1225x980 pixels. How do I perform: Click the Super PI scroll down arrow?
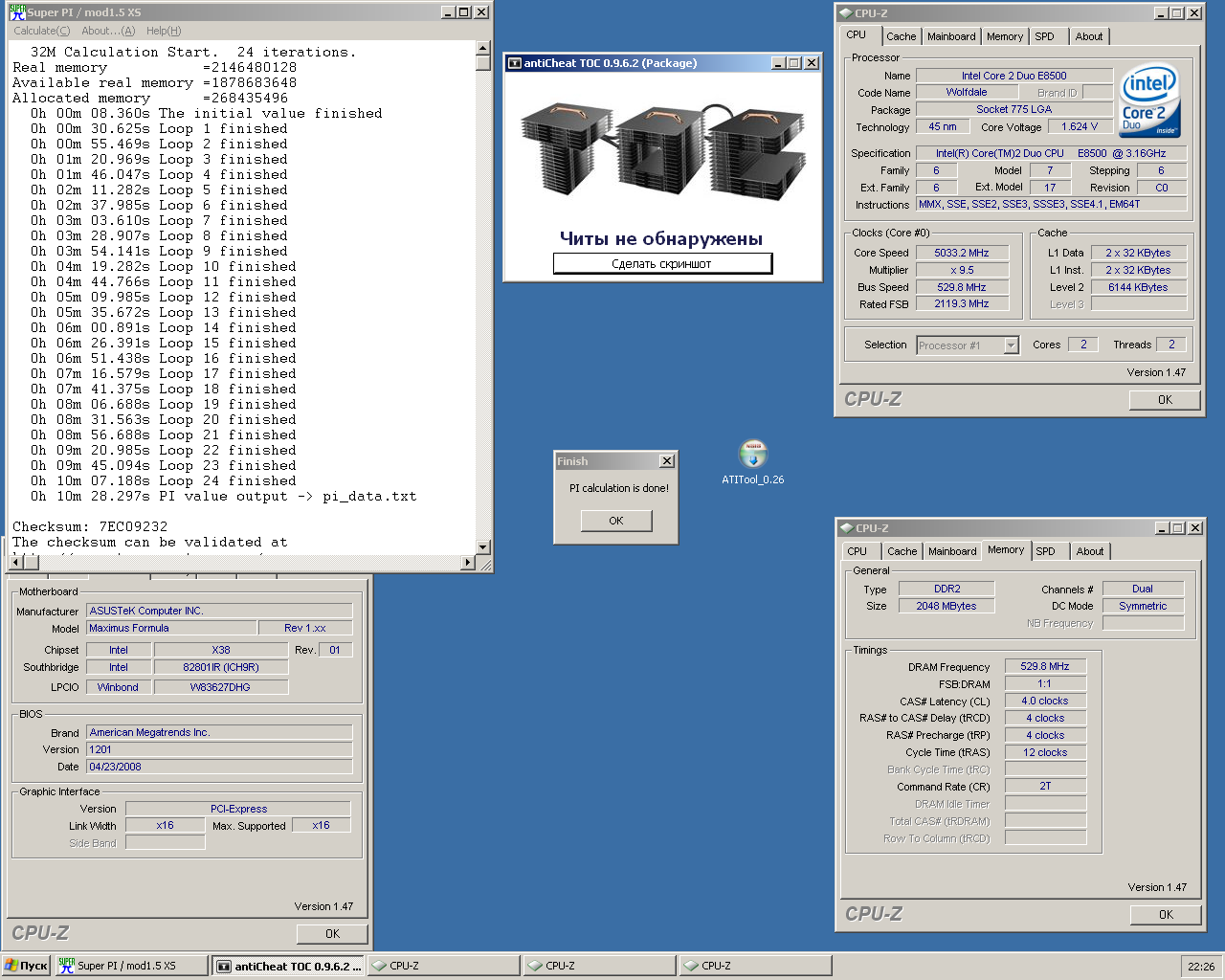[483, 547]
